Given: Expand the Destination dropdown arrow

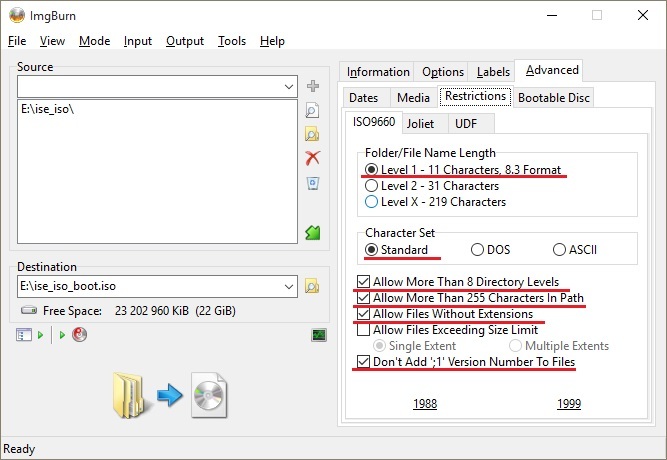Looking at the screenshot, I should (289, 286).
